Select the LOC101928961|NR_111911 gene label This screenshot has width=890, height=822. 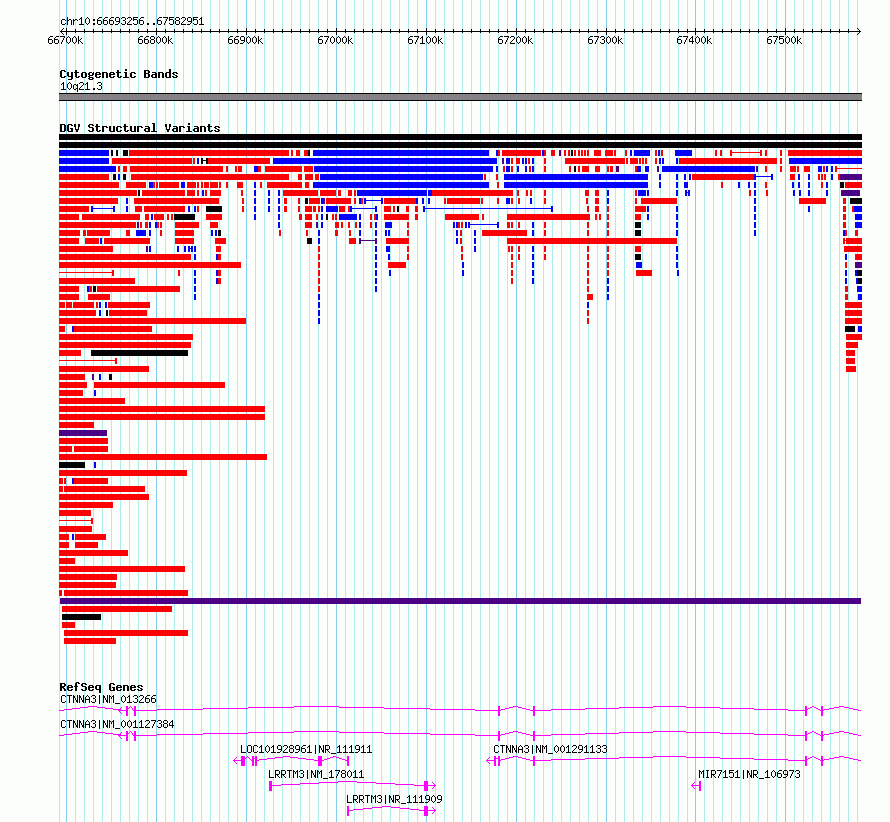[306, 749]
